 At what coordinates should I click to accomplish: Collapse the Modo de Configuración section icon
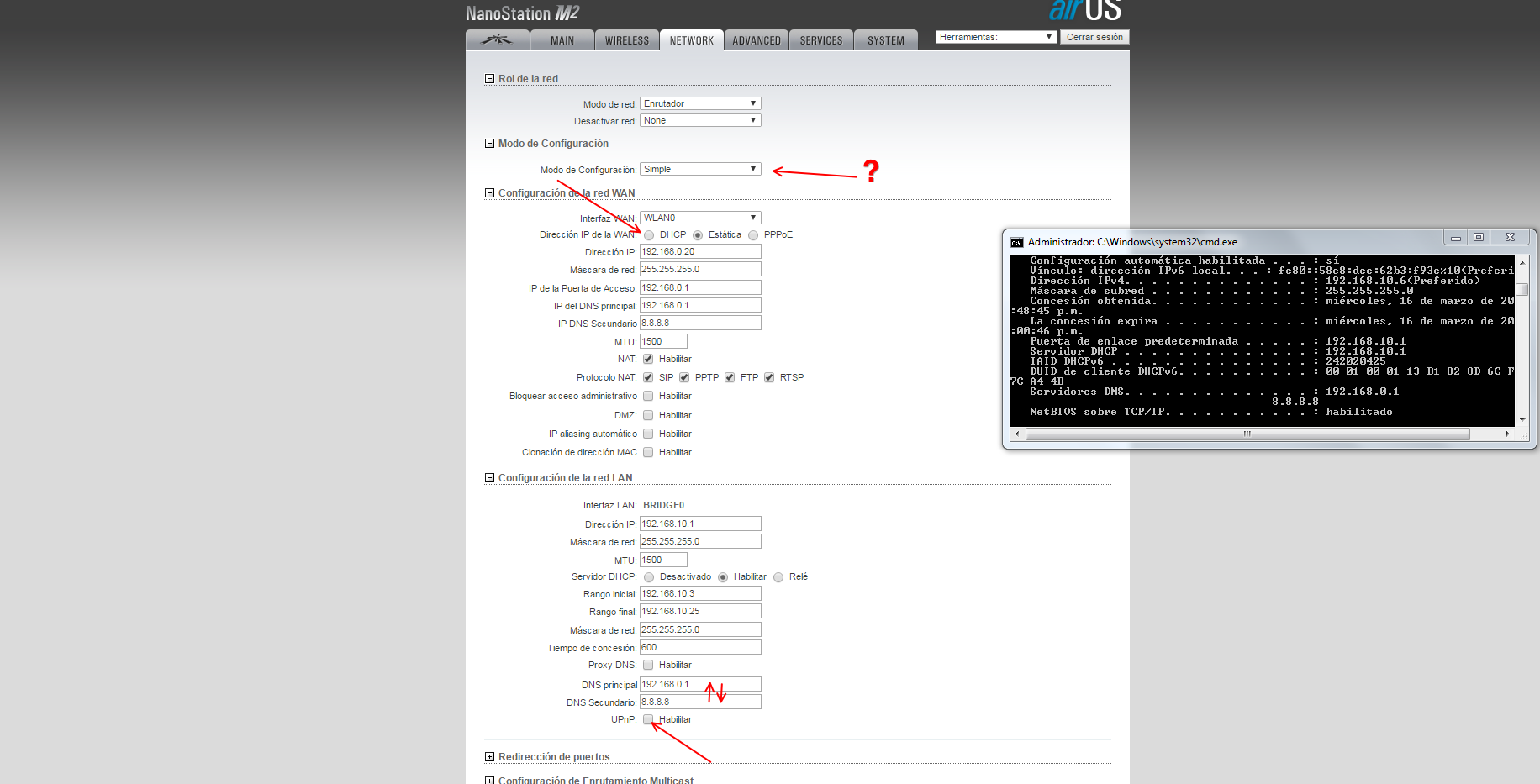(x=489, y=144)
